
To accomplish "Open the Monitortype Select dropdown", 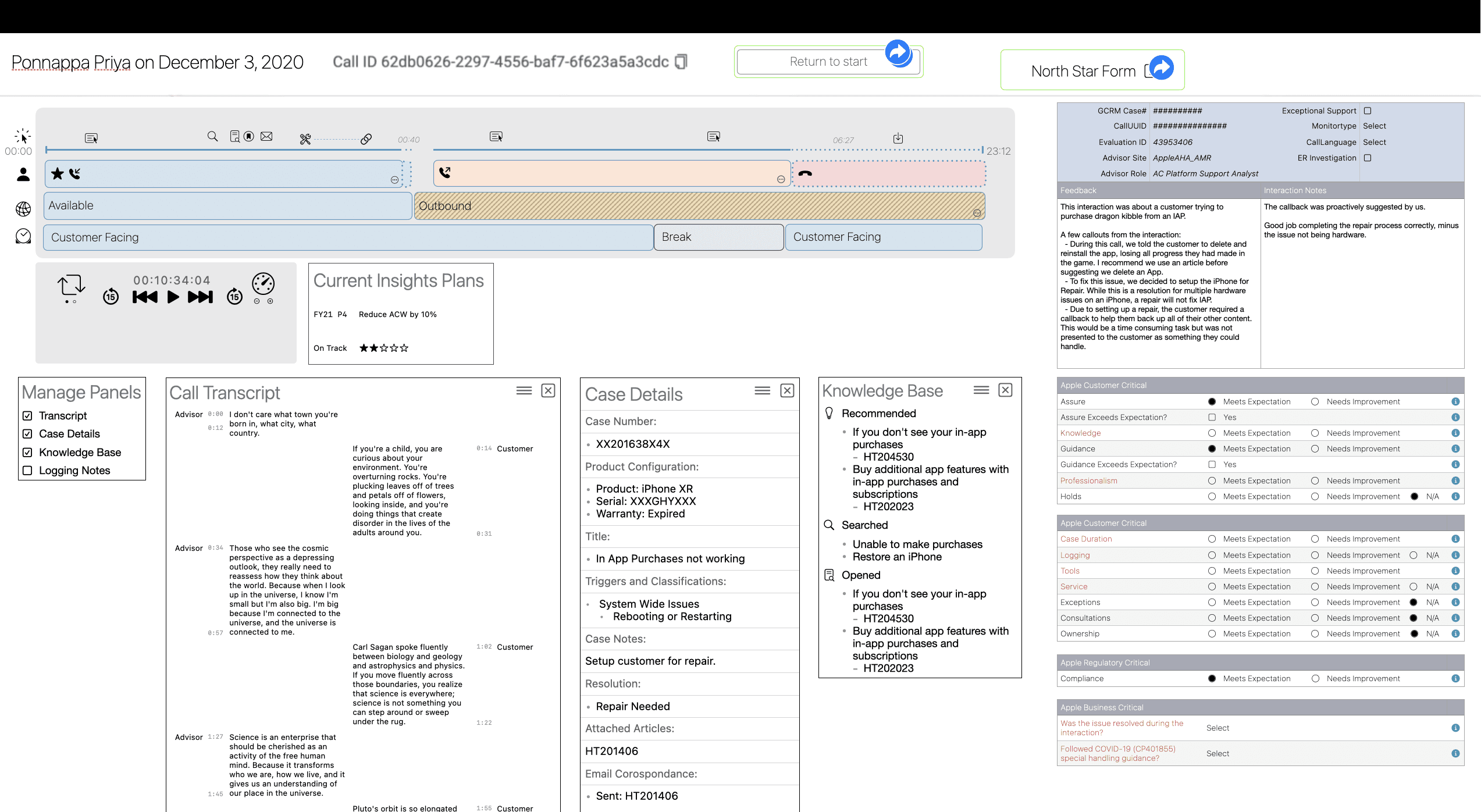I will (1374, 126).
